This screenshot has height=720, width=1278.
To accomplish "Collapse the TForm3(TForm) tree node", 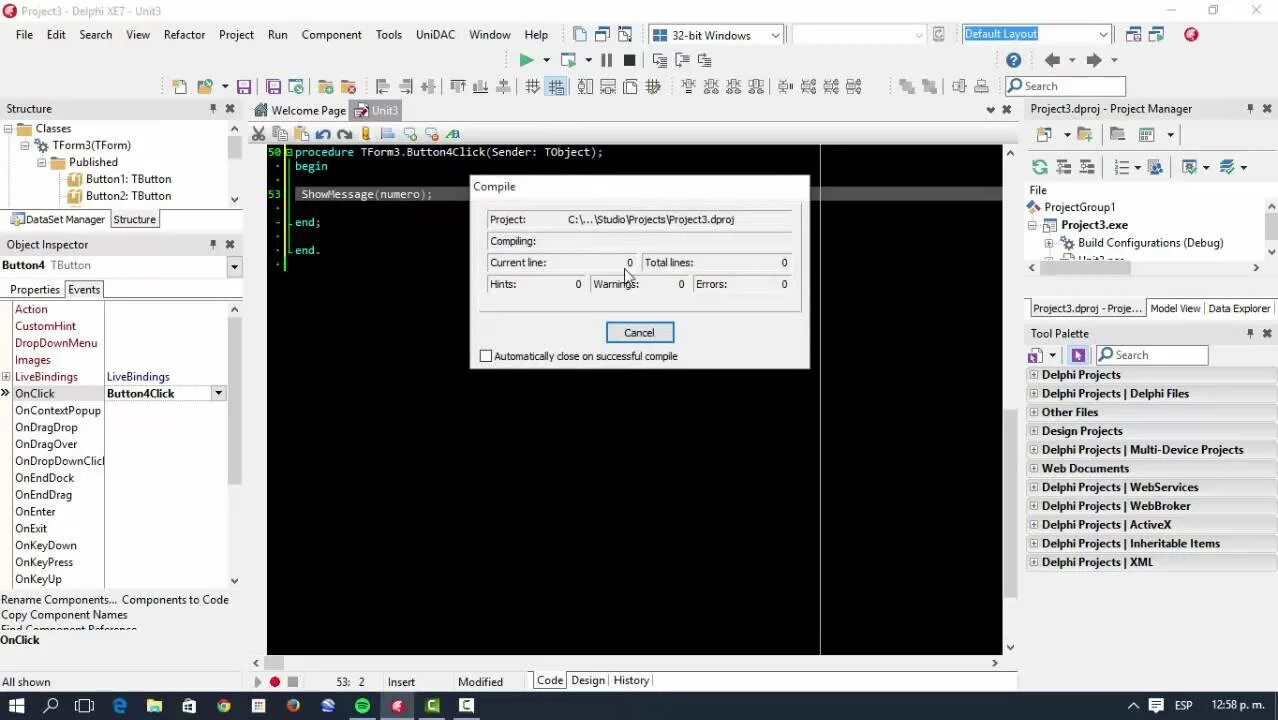I will tap(25, 146).
